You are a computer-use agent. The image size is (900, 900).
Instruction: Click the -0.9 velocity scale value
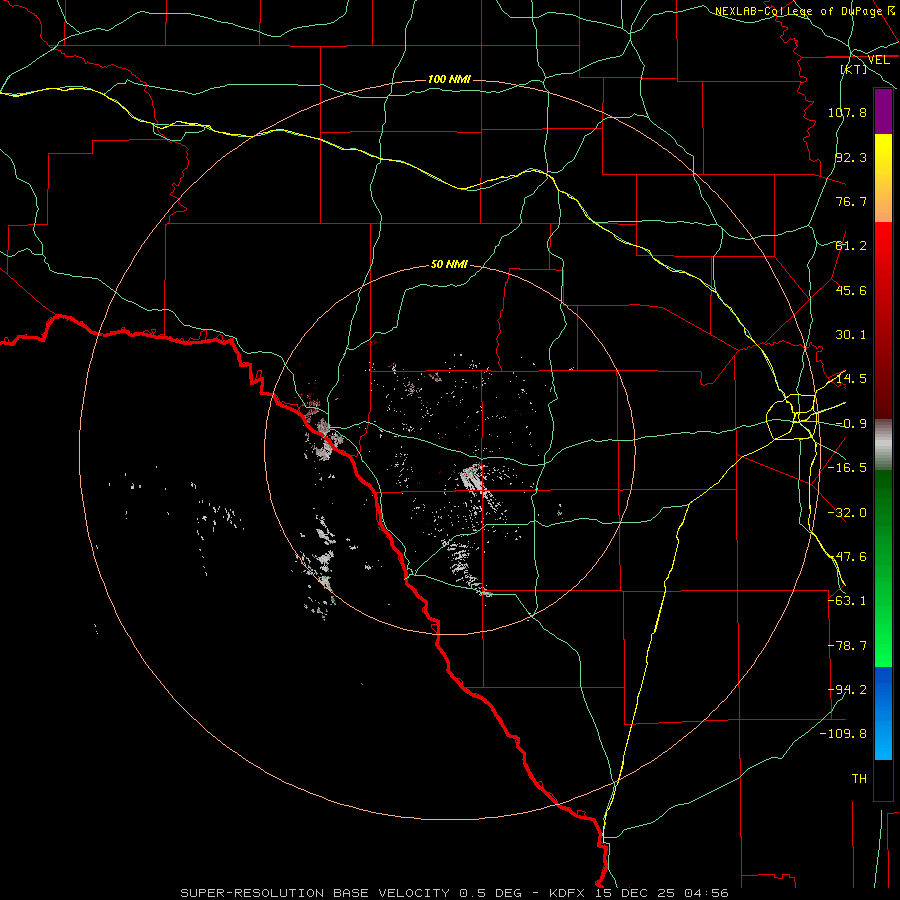(x=851, y=424)
